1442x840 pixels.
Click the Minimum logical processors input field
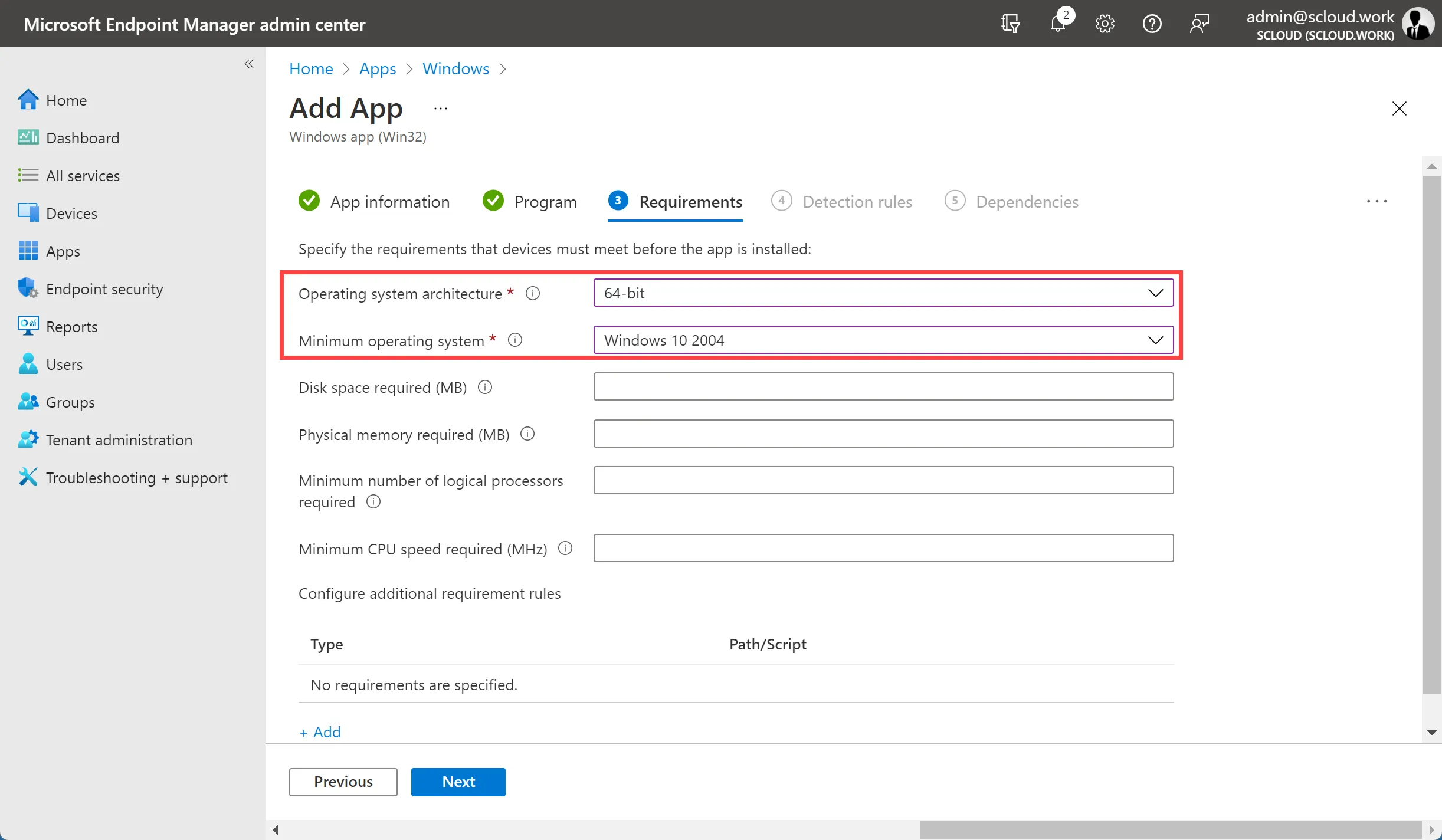point(883,480)
